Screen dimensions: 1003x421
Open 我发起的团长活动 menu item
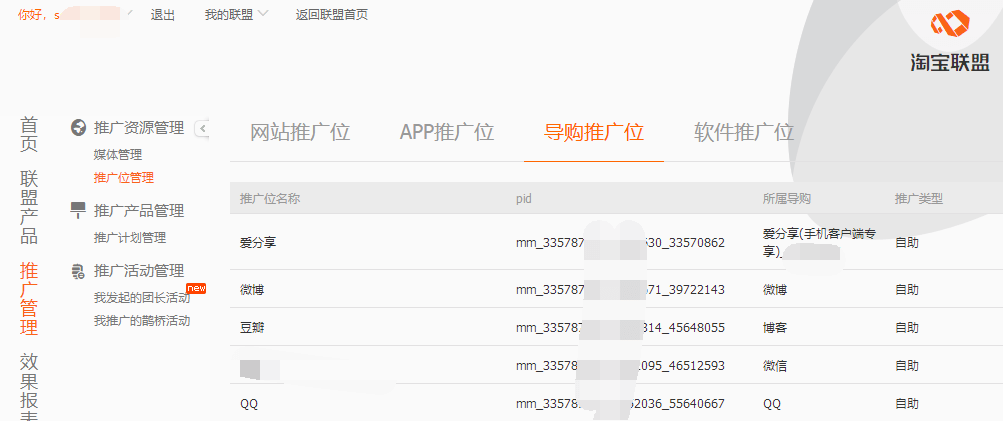(x=142, y=298)
